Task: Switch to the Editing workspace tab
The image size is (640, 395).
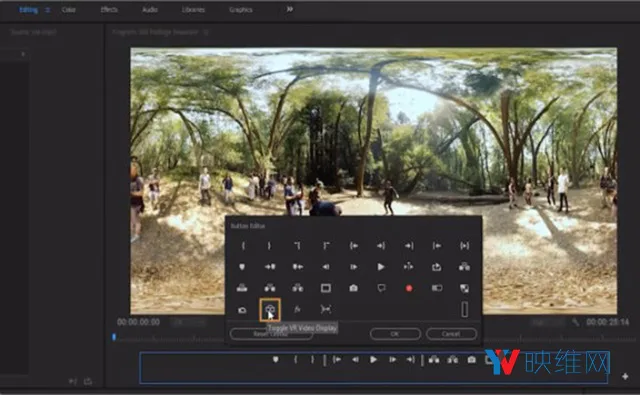Action: pos(29,9)
